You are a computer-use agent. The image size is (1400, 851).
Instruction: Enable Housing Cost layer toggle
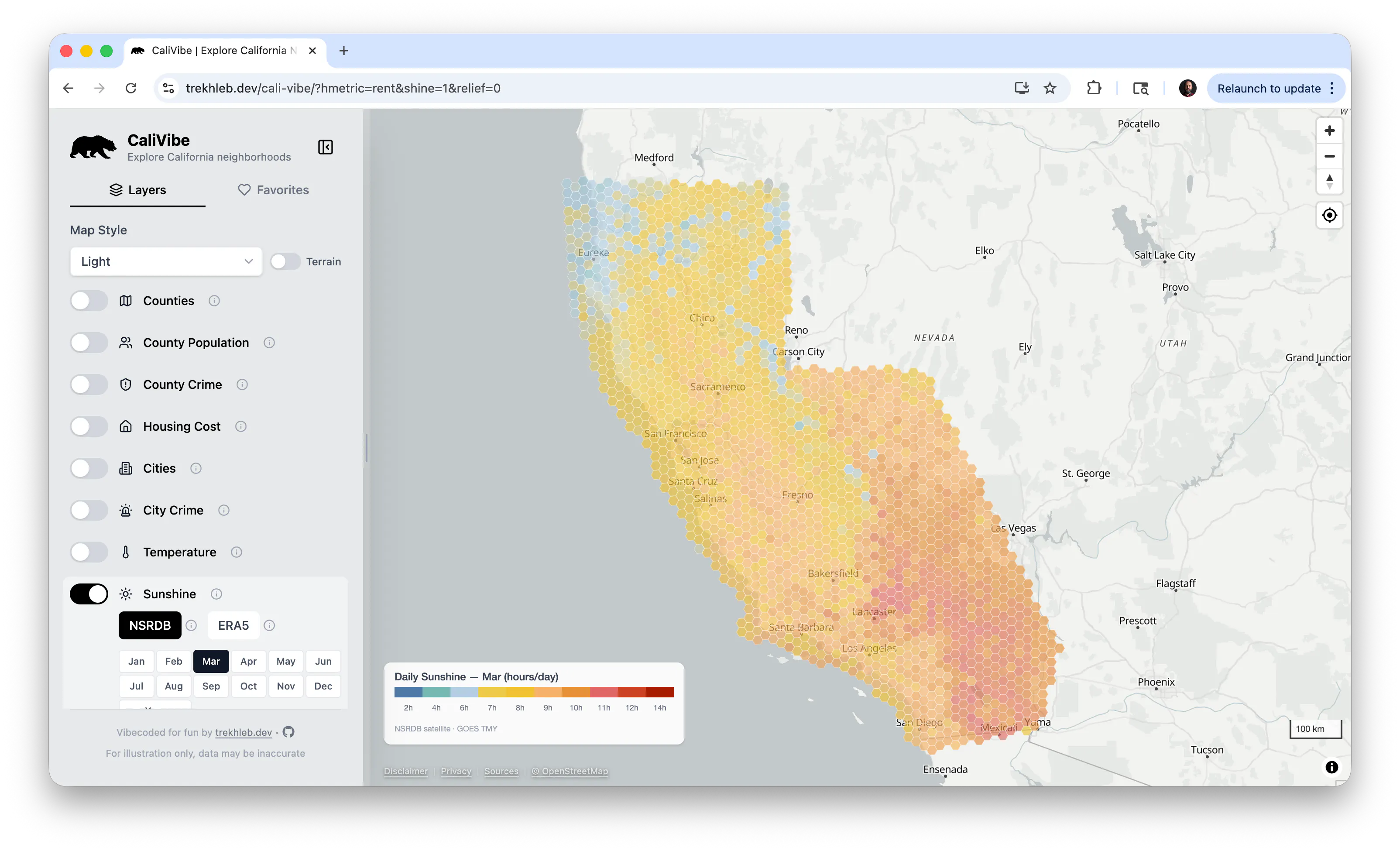[x=89, y=426]
